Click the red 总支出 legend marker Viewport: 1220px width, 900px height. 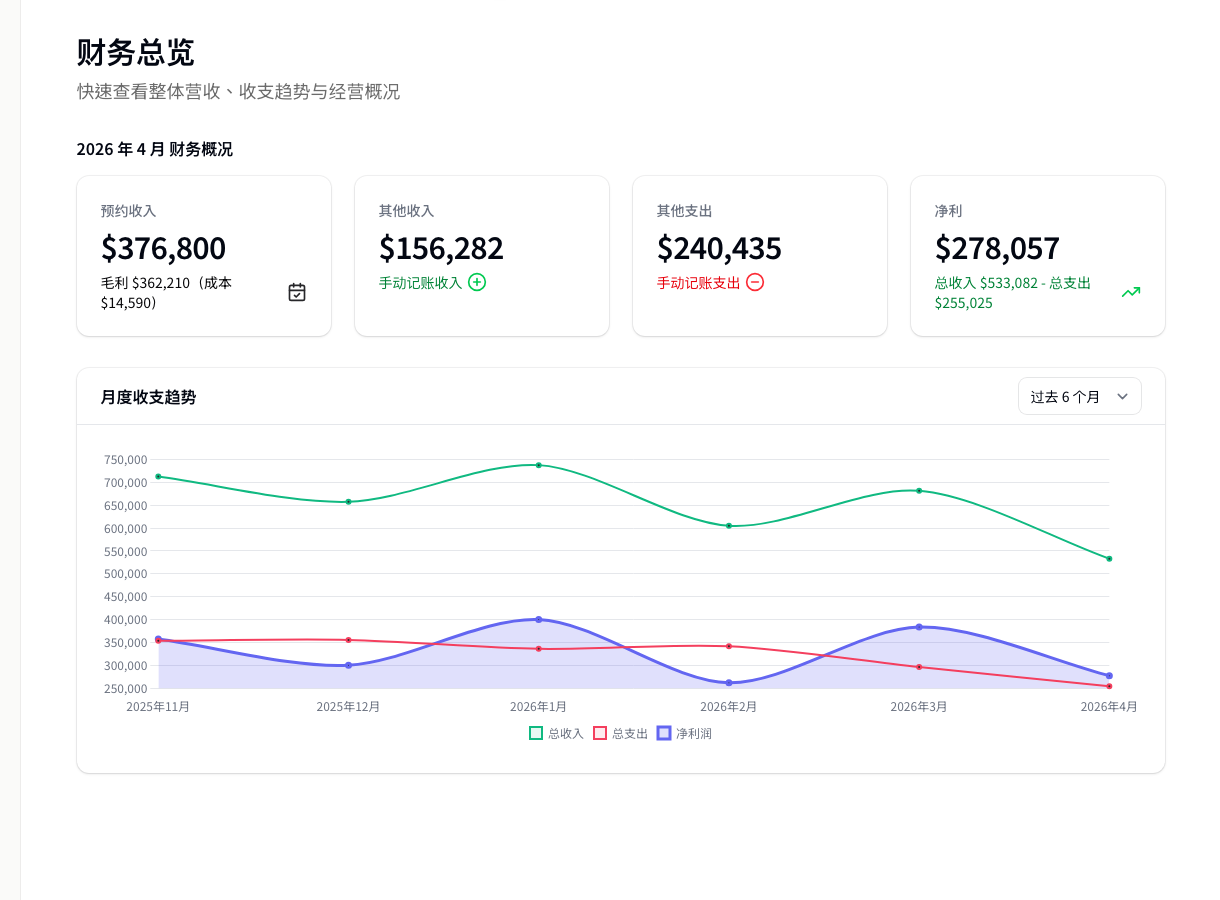[x=600, y=732]
